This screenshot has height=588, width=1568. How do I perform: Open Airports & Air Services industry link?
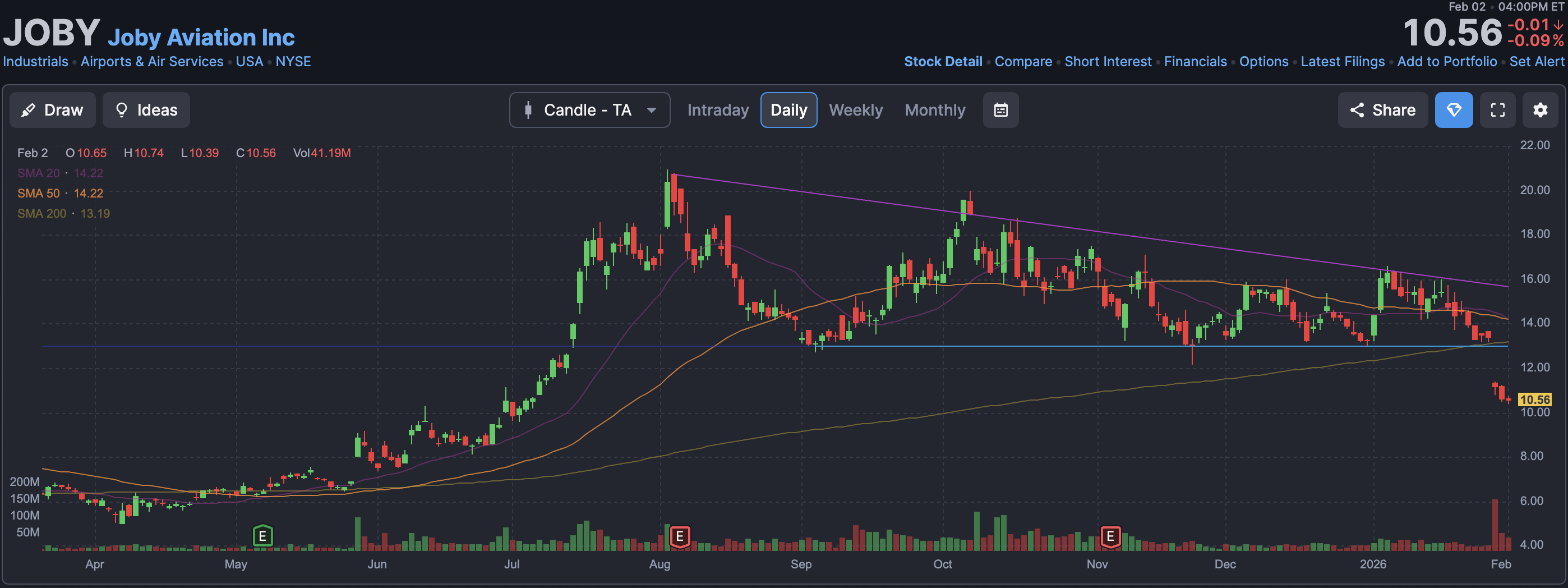(152, 62)
